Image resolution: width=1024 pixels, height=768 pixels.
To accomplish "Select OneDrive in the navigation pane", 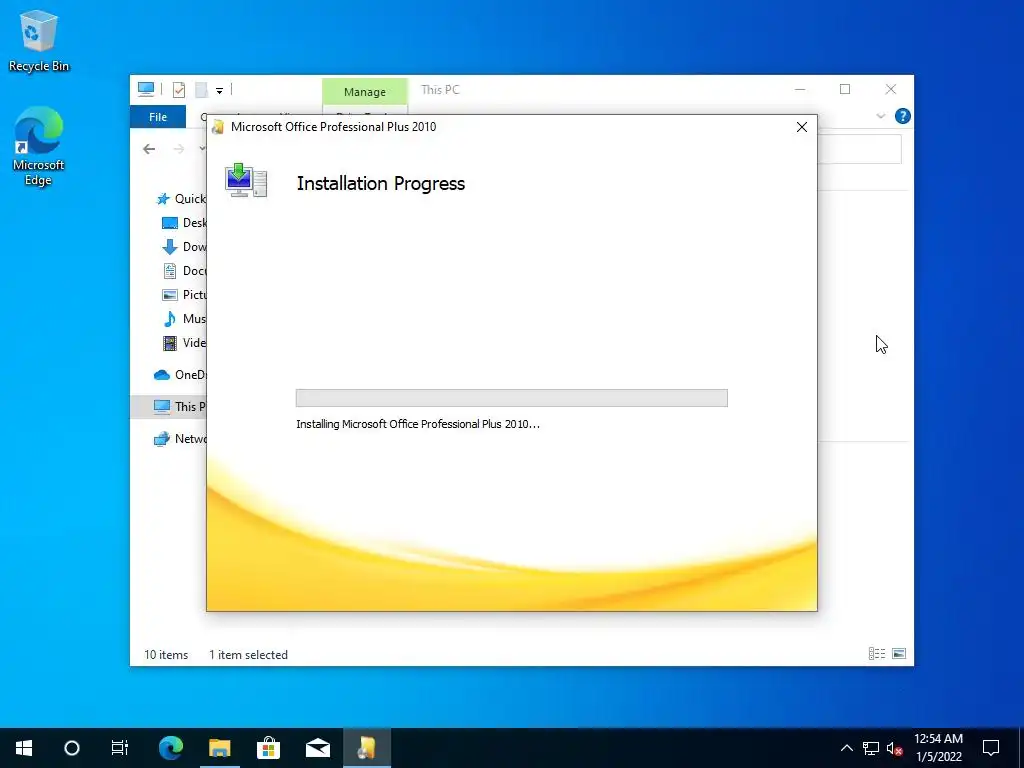I will pos(180,375).
